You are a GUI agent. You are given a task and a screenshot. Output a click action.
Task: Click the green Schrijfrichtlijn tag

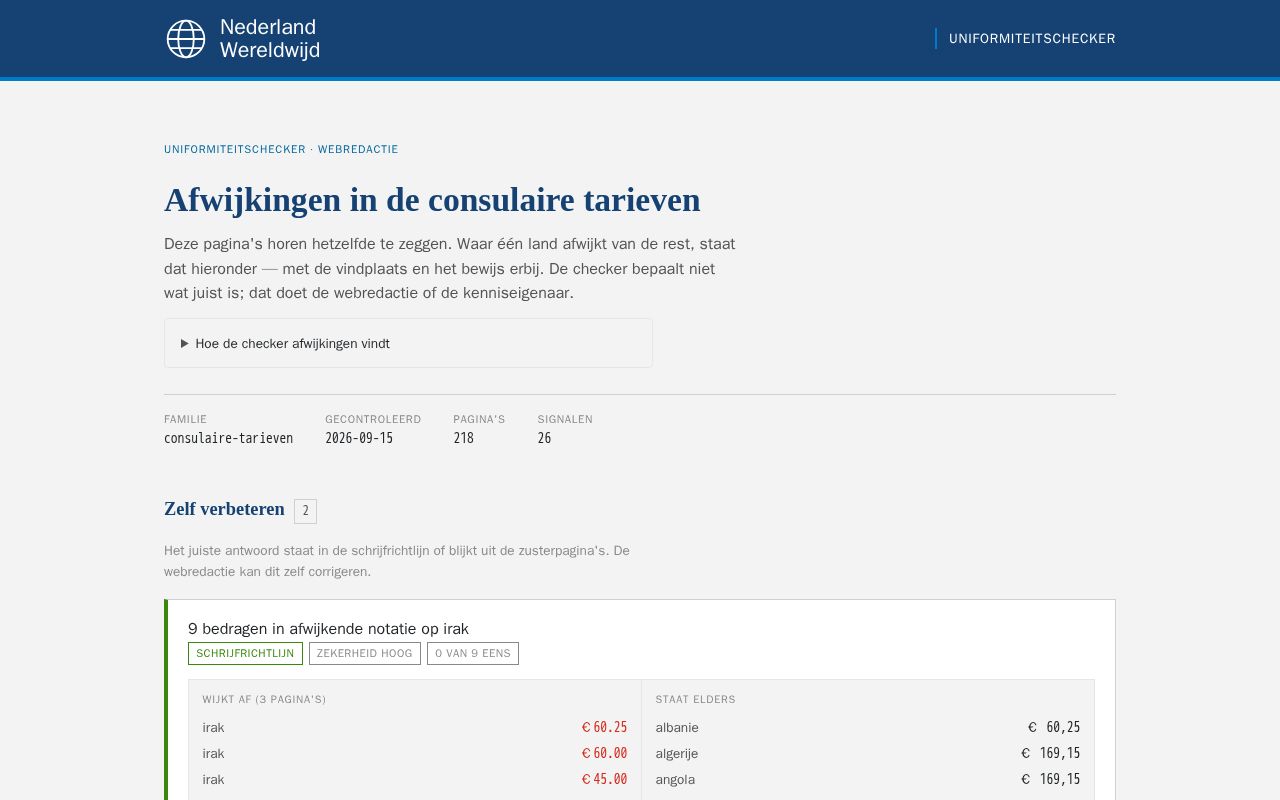coord(245,653)
